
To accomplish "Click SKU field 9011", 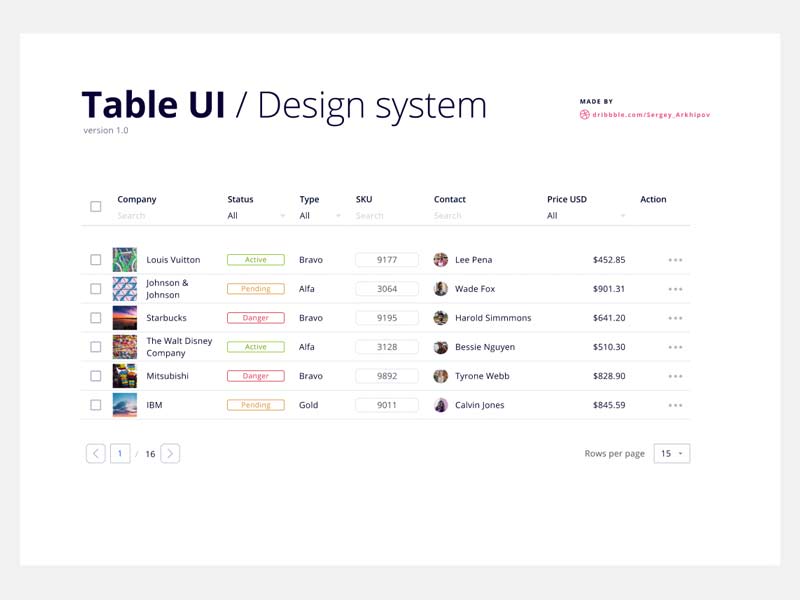I will tap(387, 405).
